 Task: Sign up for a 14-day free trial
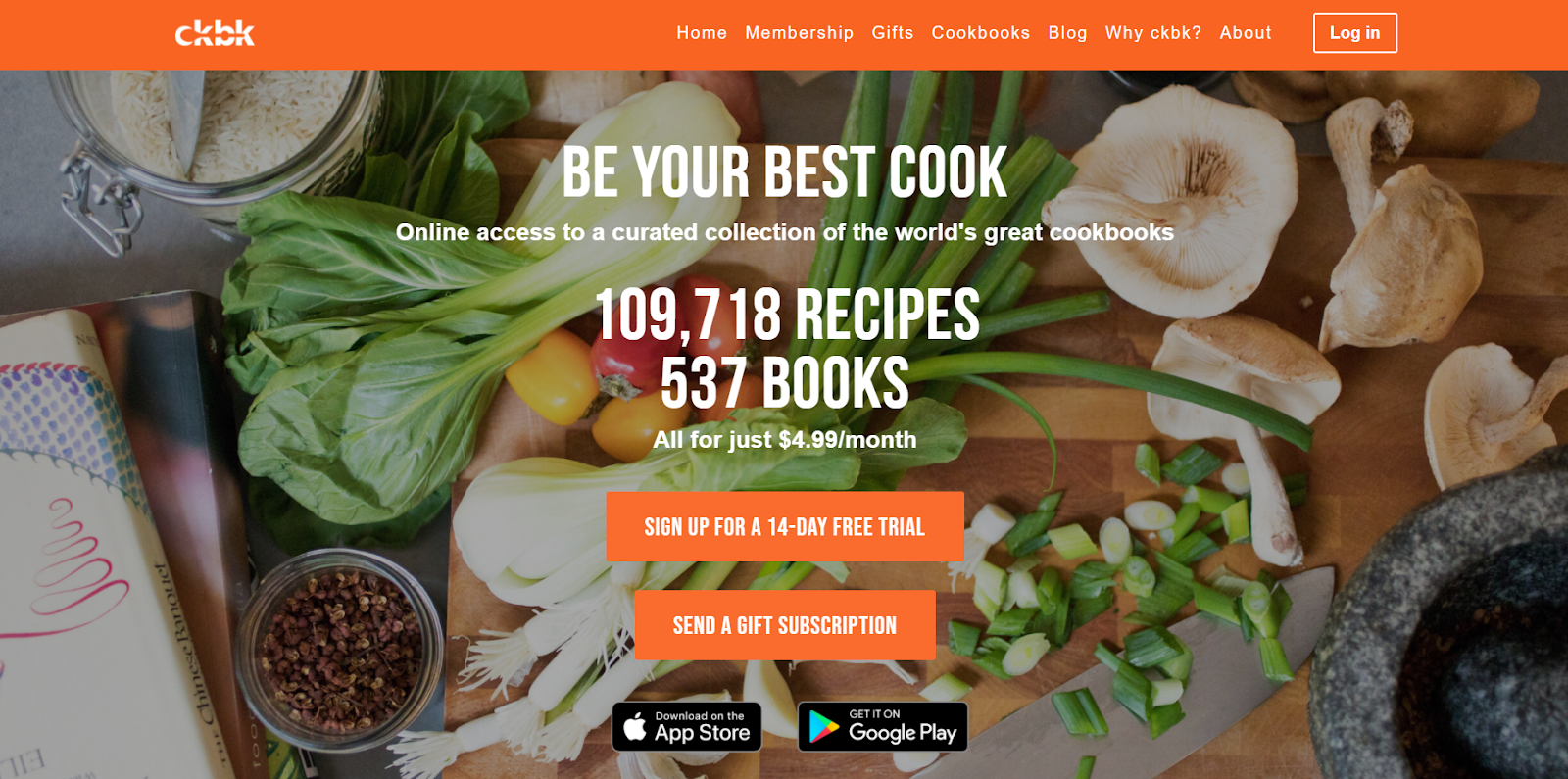pos(785,527)
